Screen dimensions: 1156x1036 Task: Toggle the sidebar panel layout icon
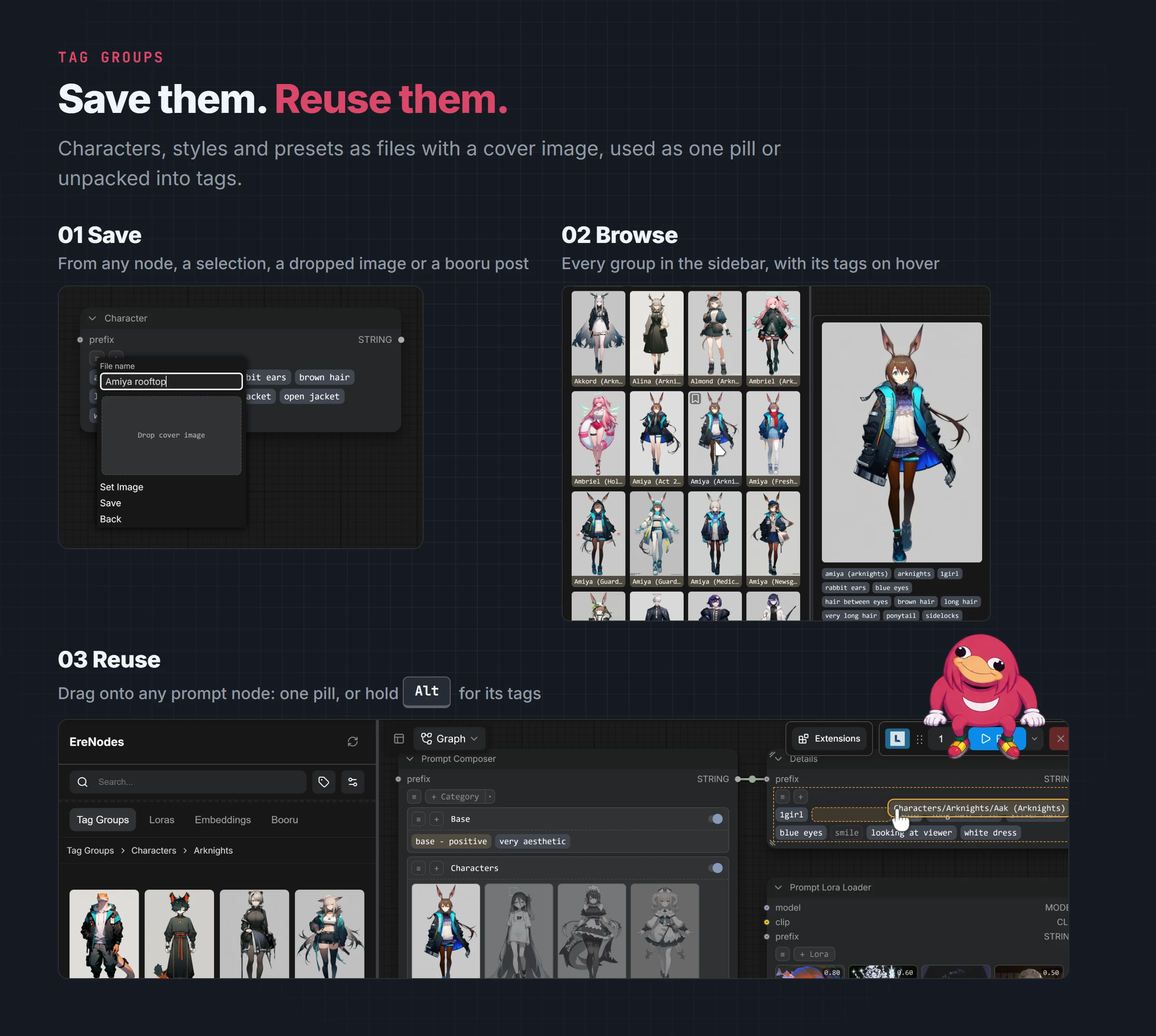[399, 739]
